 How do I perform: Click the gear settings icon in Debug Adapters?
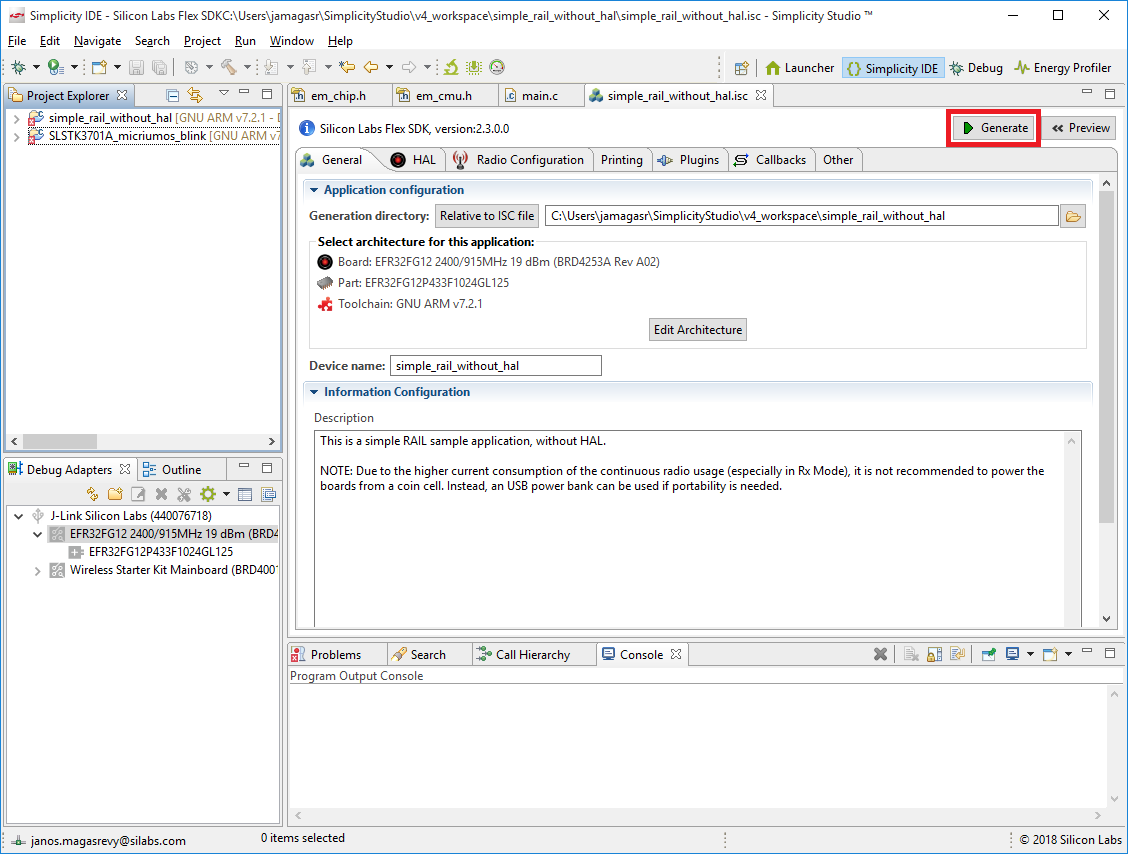pos(208,494)
